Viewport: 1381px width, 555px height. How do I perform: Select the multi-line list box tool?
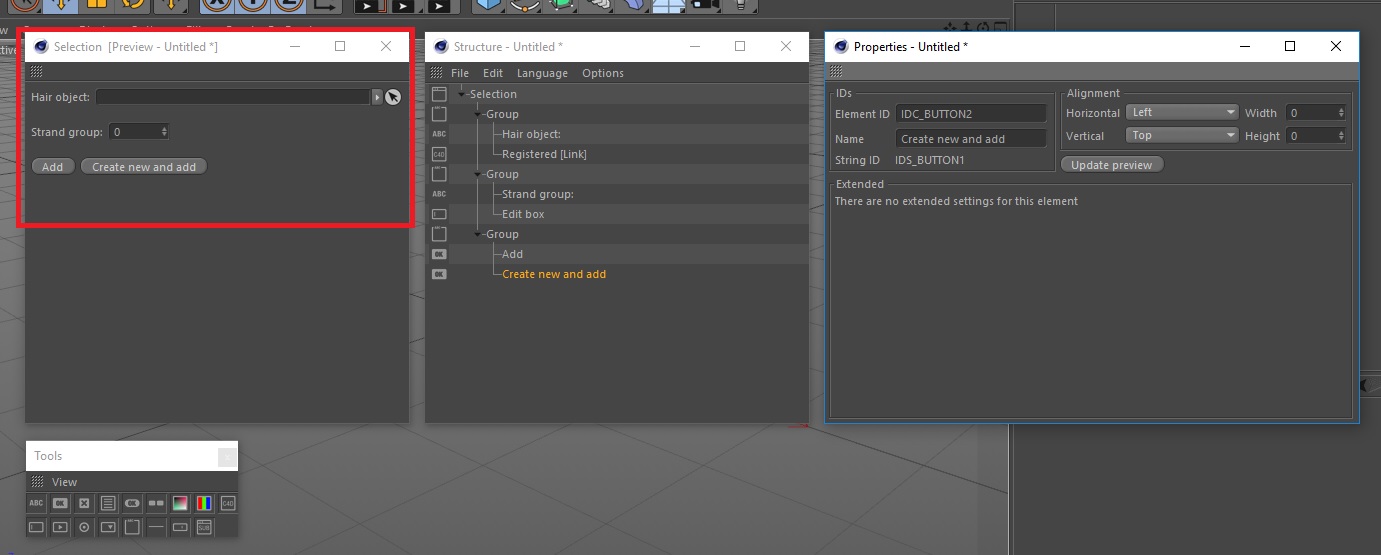[108, 503]
